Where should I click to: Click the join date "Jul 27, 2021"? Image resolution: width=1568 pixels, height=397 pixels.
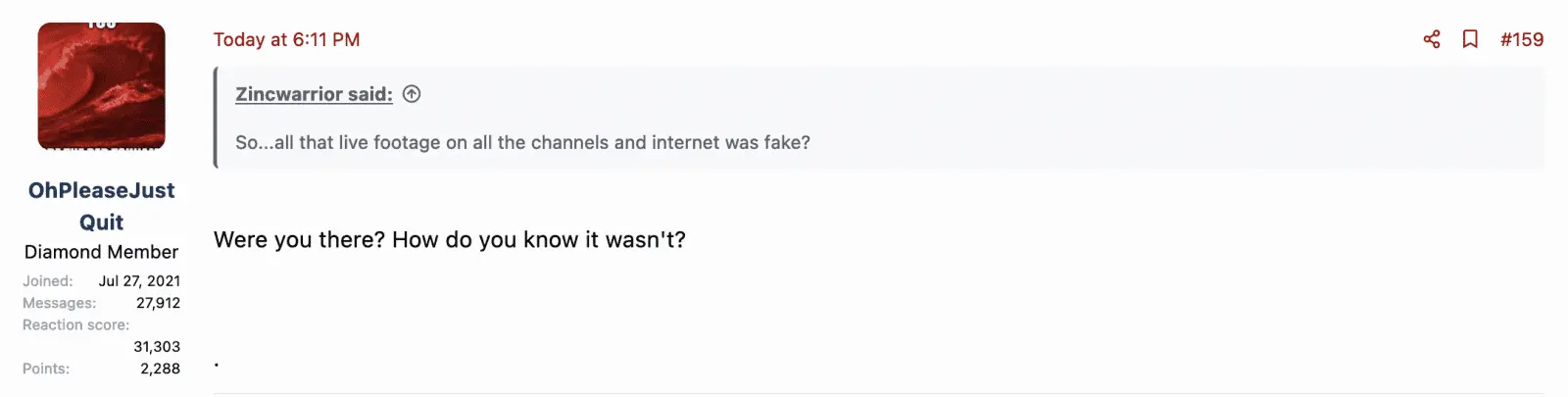point(139,281)
